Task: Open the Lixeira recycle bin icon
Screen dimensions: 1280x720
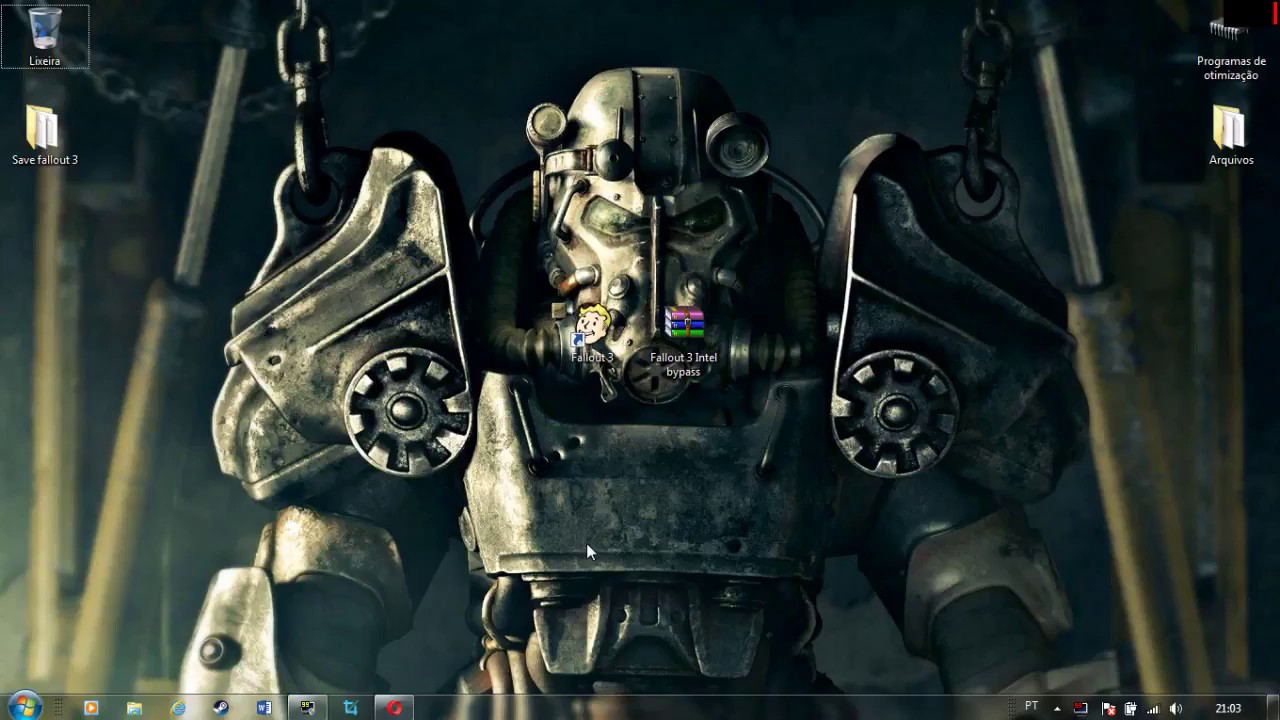Action: [45, 37]
